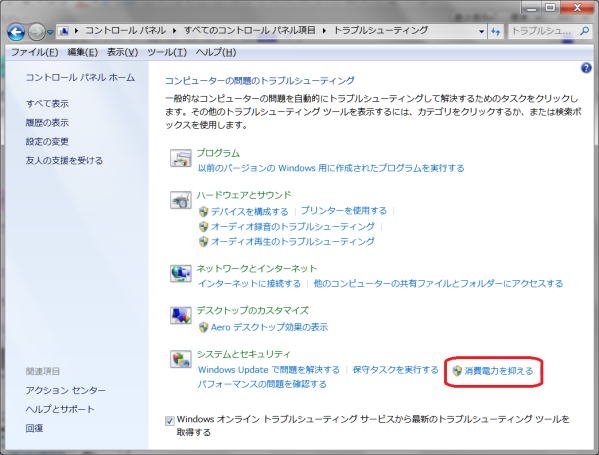Click the ハードウェアとサウンド category icon
The height and width of the screenshot is (455, 599).
(181, 200)
